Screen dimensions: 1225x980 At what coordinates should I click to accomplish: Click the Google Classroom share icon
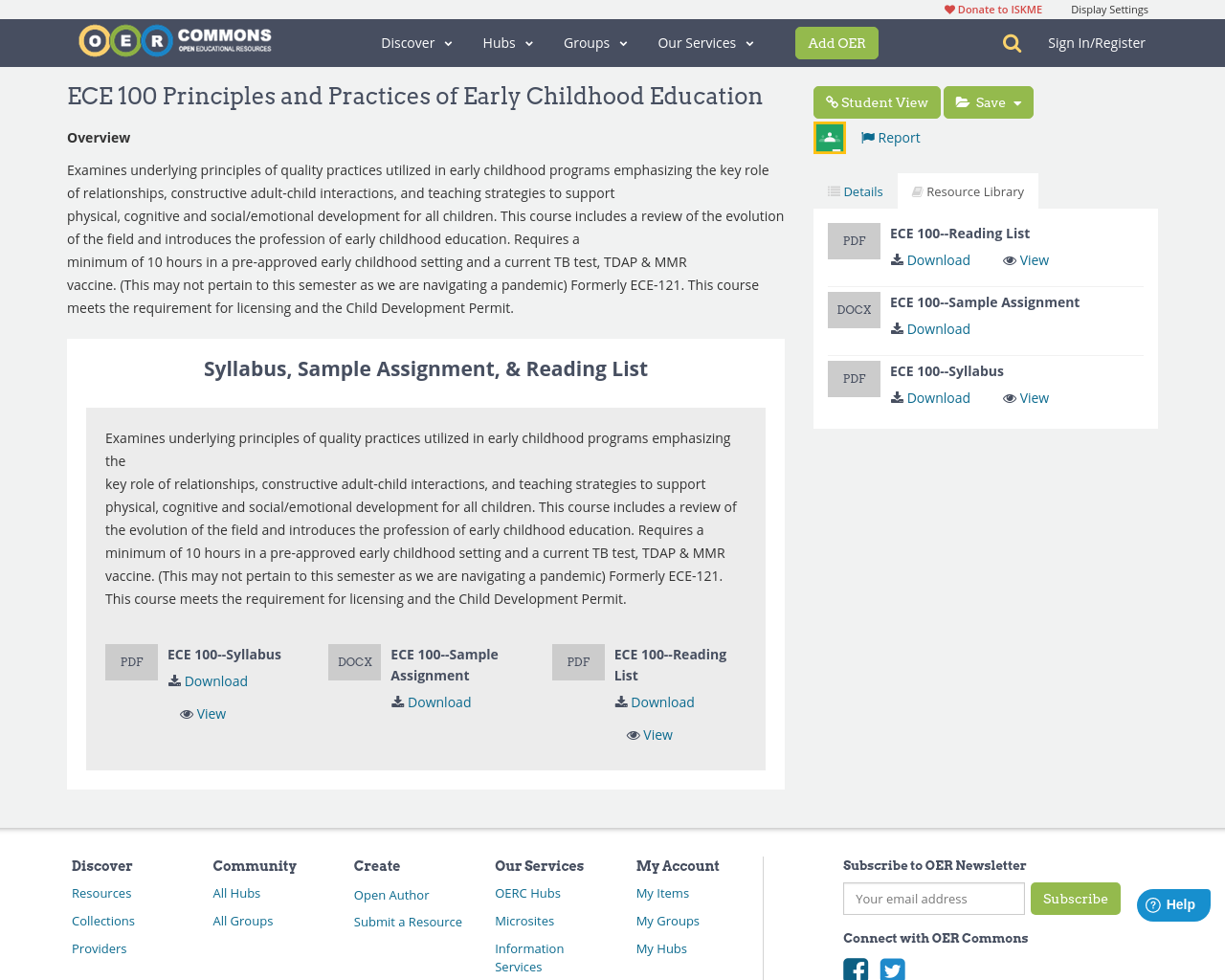[x=830, y=138]
